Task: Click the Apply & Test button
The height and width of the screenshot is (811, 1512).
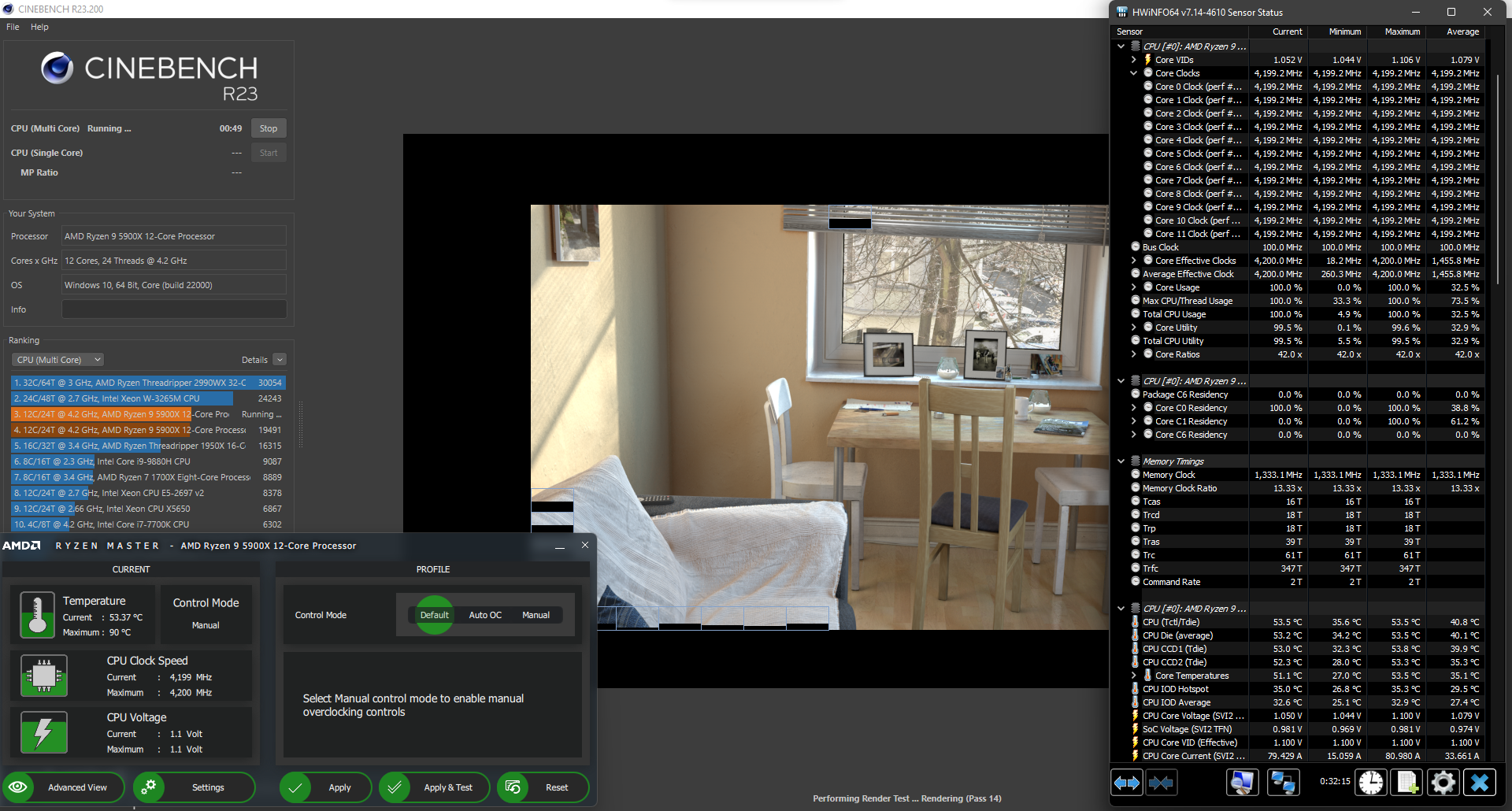Action: click(x=434, y=787)
